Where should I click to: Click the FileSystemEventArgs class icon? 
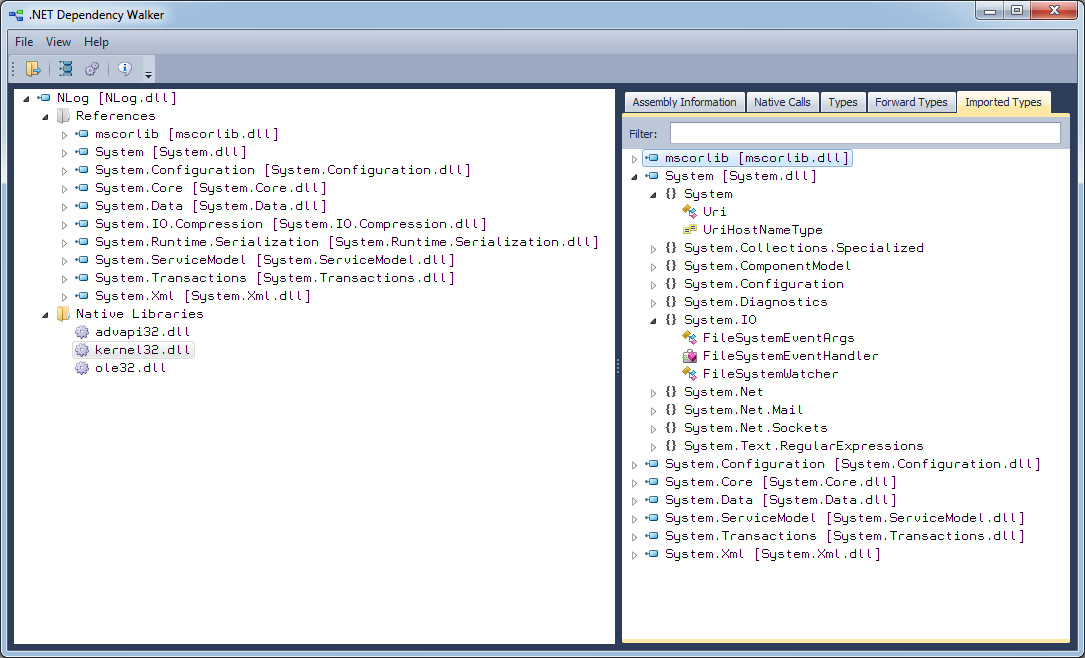689,337
